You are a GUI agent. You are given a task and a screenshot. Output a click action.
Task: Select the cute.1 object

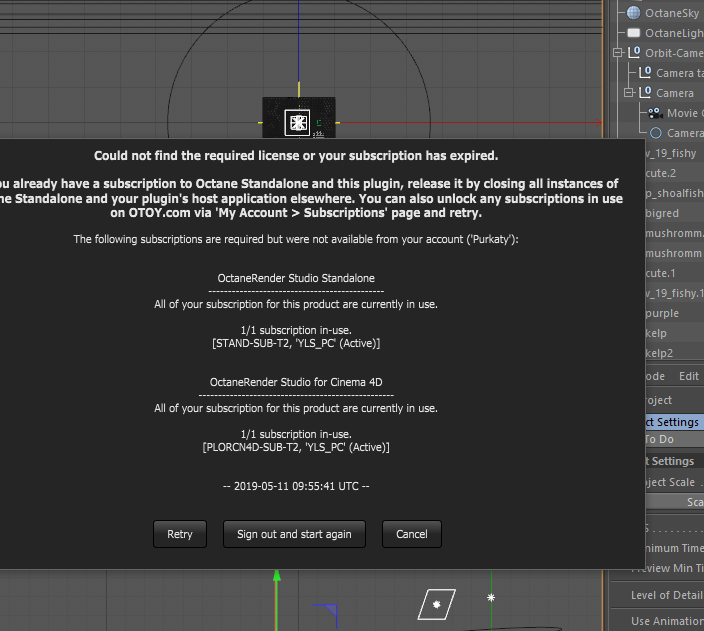(660, 273)
